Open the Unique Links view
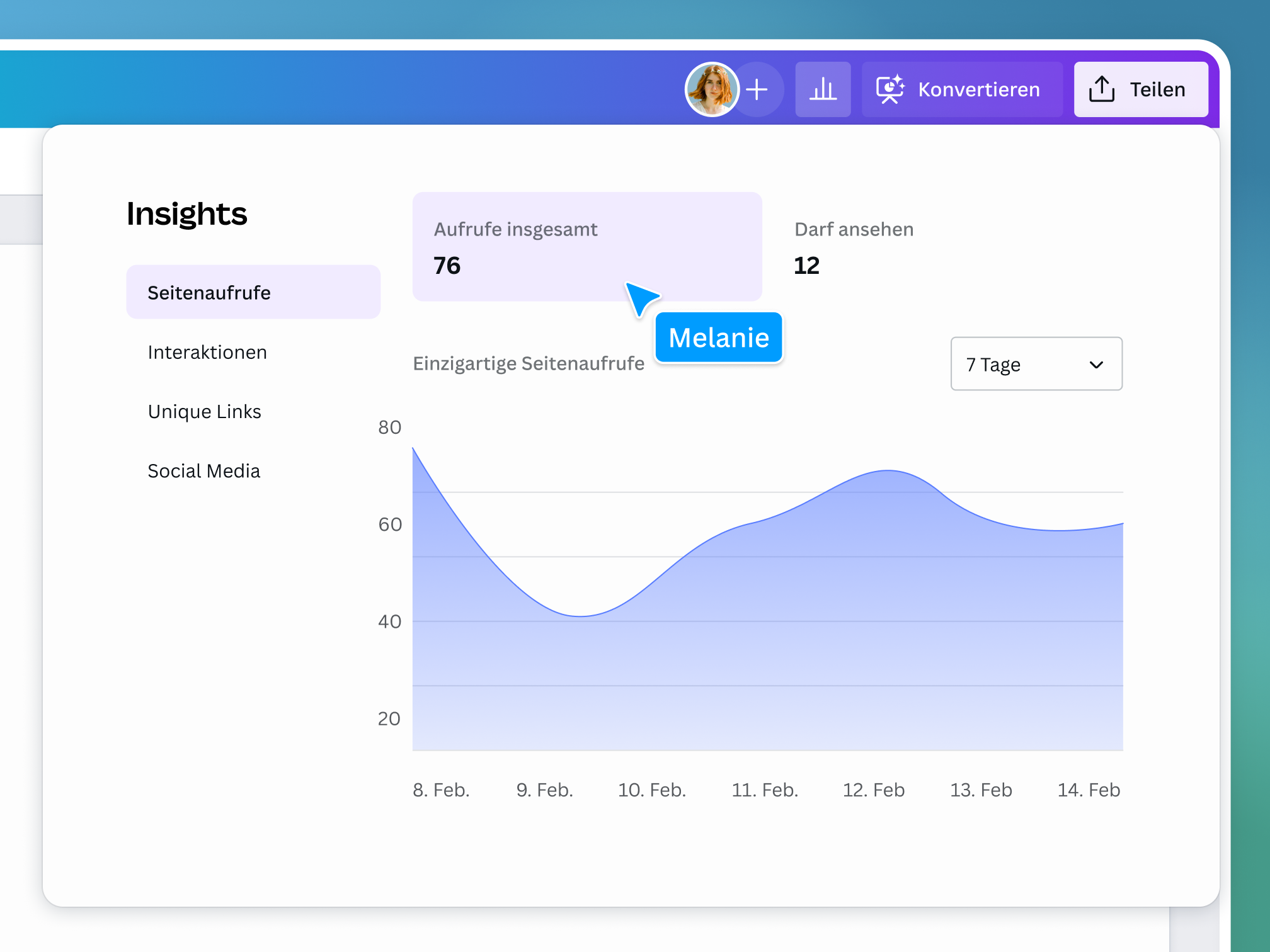The height and width of the screenshot is (952, 1270). click(205, 411)
